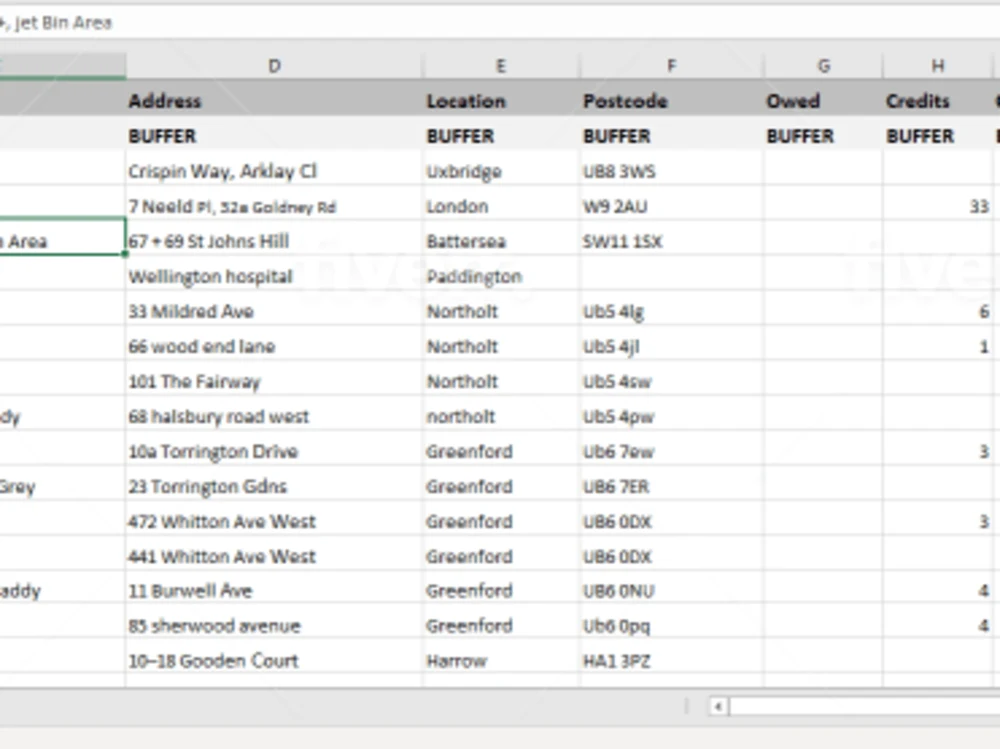The height and width of the screenshot is (749, 1000).
Task: Select column E header
Action: coord(501,66)
